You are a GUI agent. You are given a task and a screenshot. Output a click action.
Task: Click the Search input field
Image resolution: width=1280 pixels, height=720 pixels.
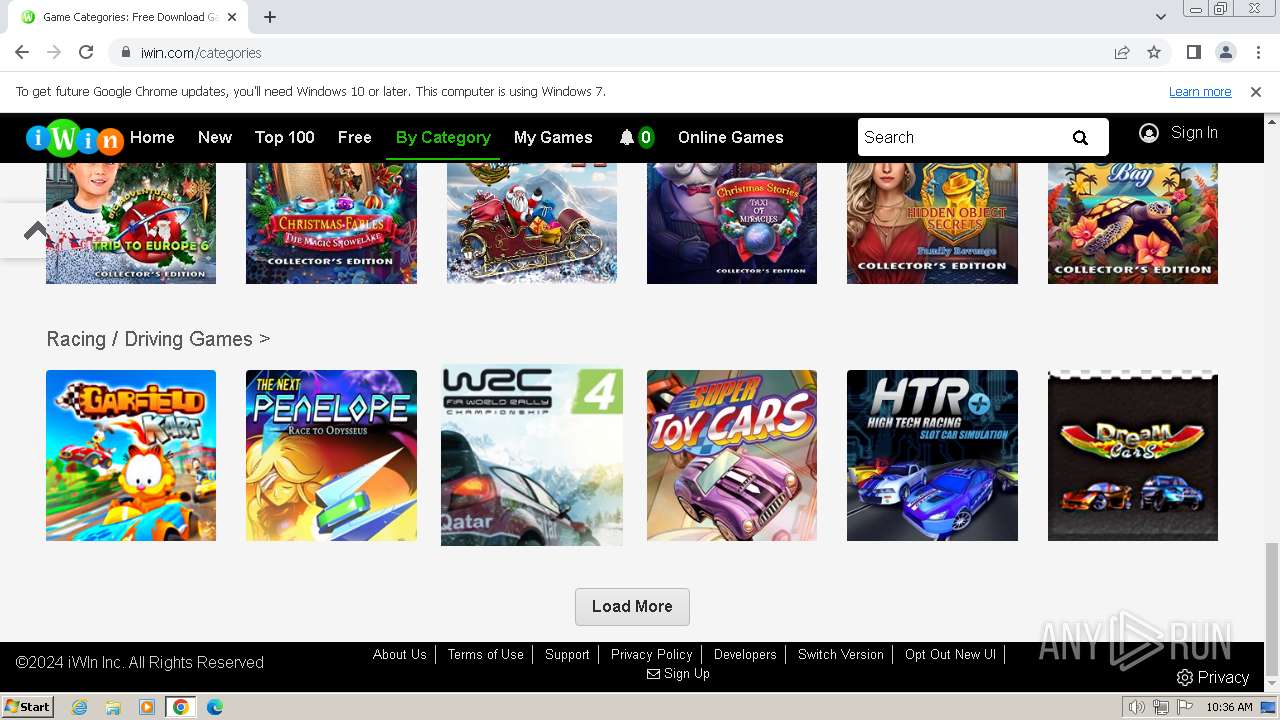[x=960, y=138]
